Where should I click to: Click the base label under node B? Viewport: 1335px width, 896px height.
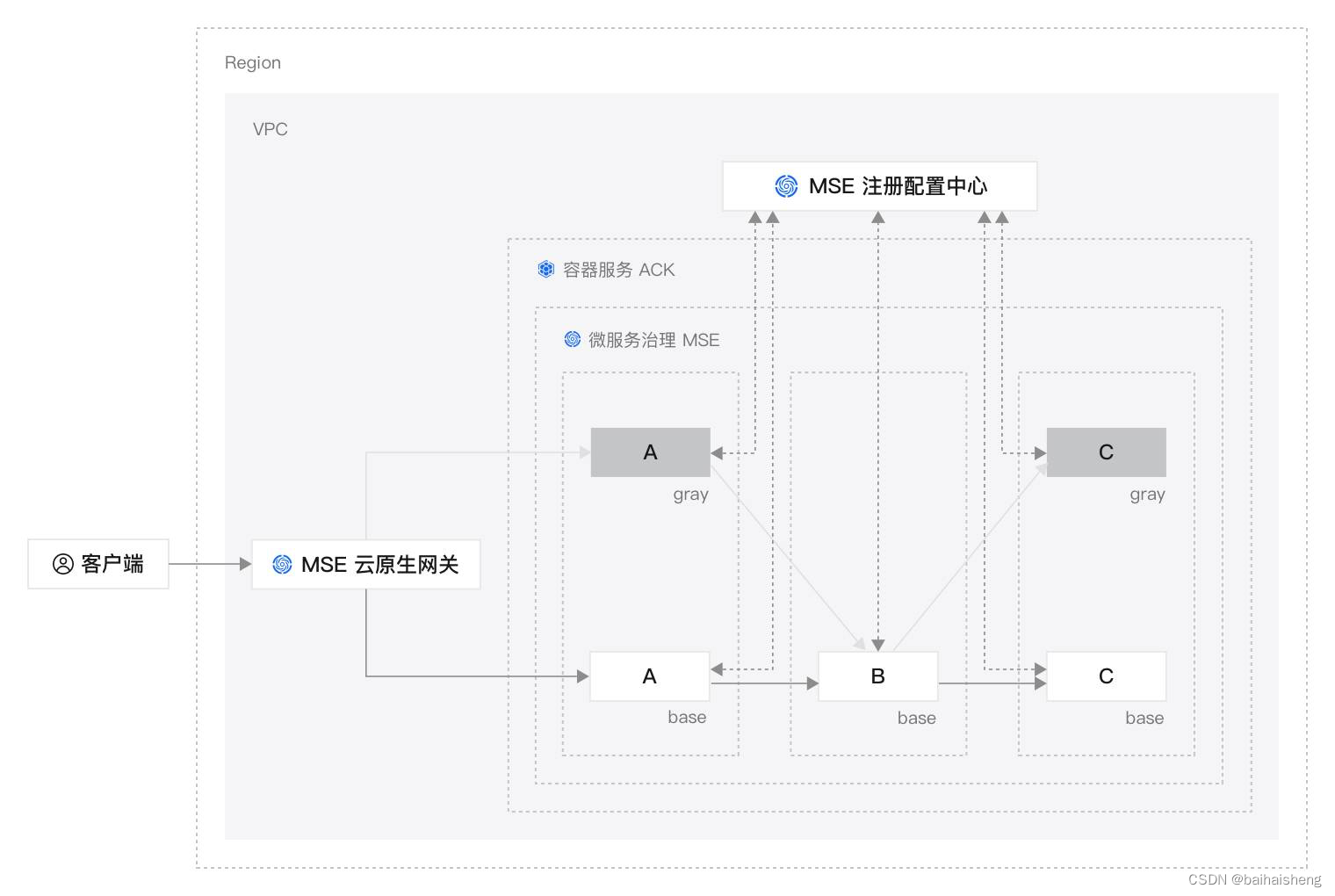tap(916, 718)
